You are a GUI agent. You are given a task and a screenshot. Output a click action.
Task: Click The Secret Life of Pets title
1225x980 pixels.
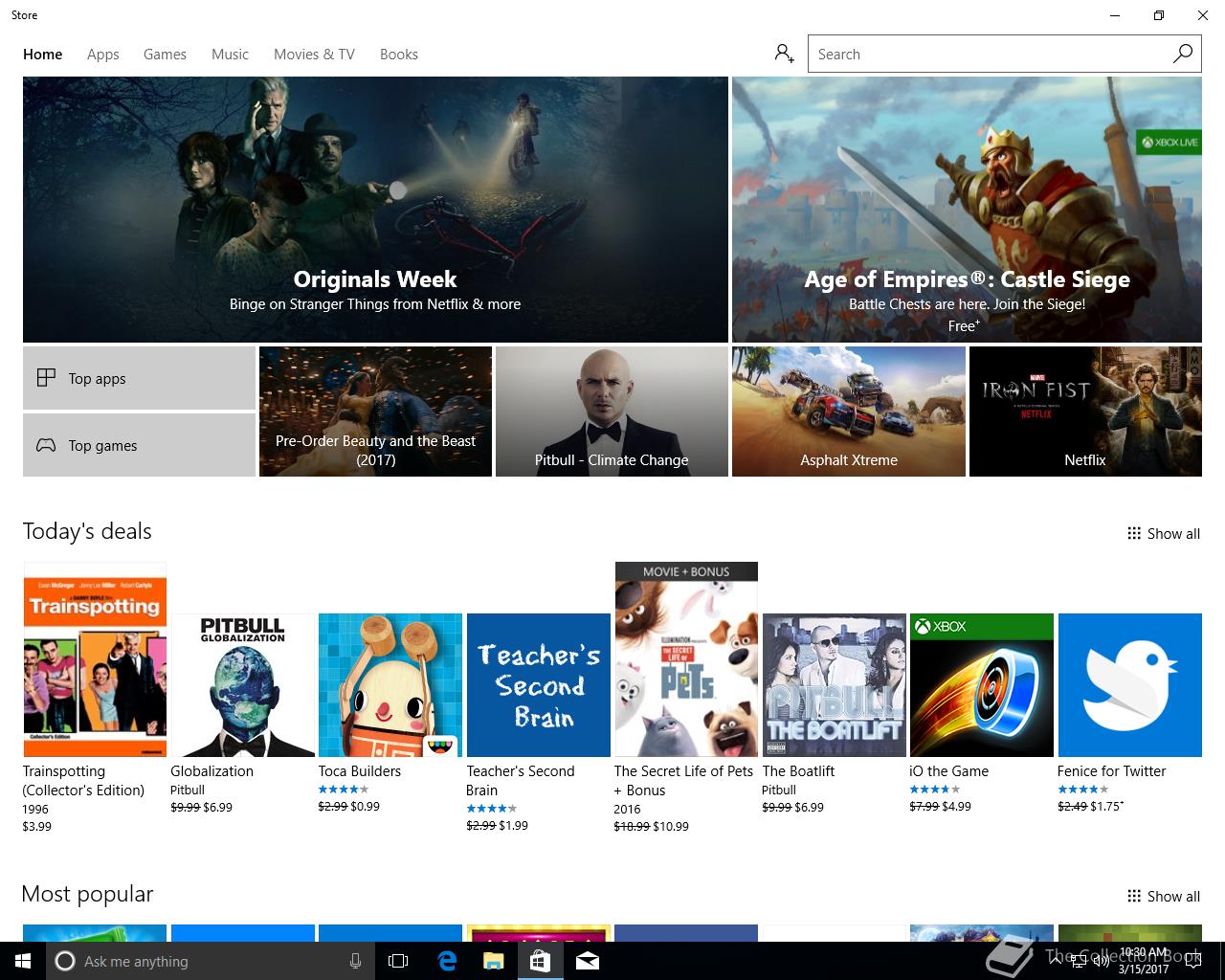[683, 781]
